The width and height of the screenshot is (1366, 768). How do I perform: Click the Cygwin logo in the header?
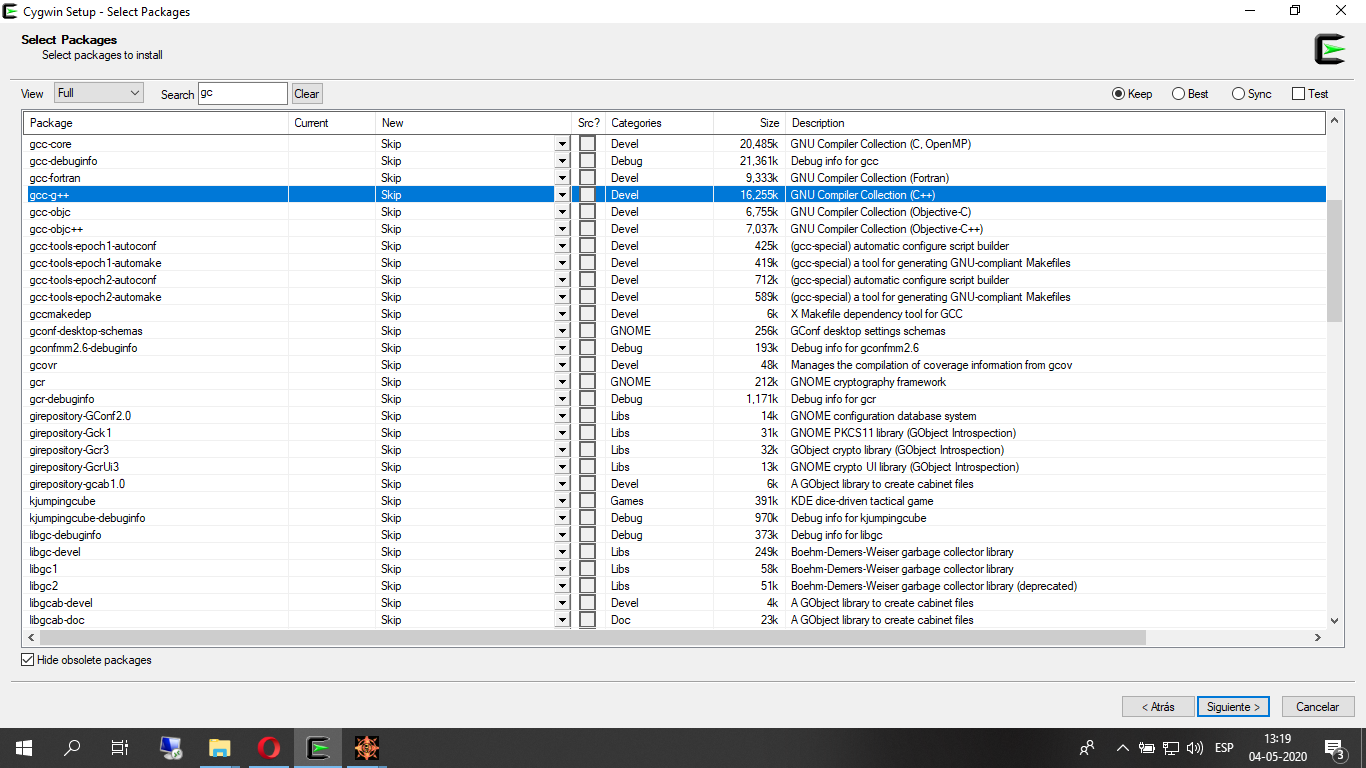pyautogui.click(x=1330, y=49)
